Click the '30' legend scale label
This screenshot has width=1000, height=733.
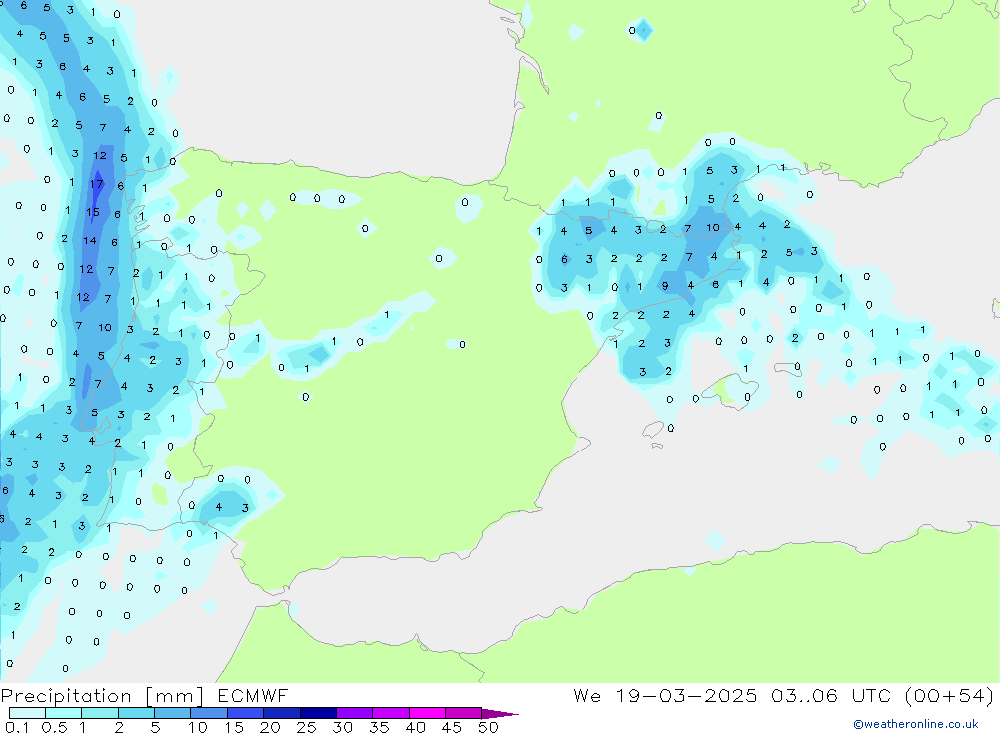pyautogui.click(x=342, y=727)
